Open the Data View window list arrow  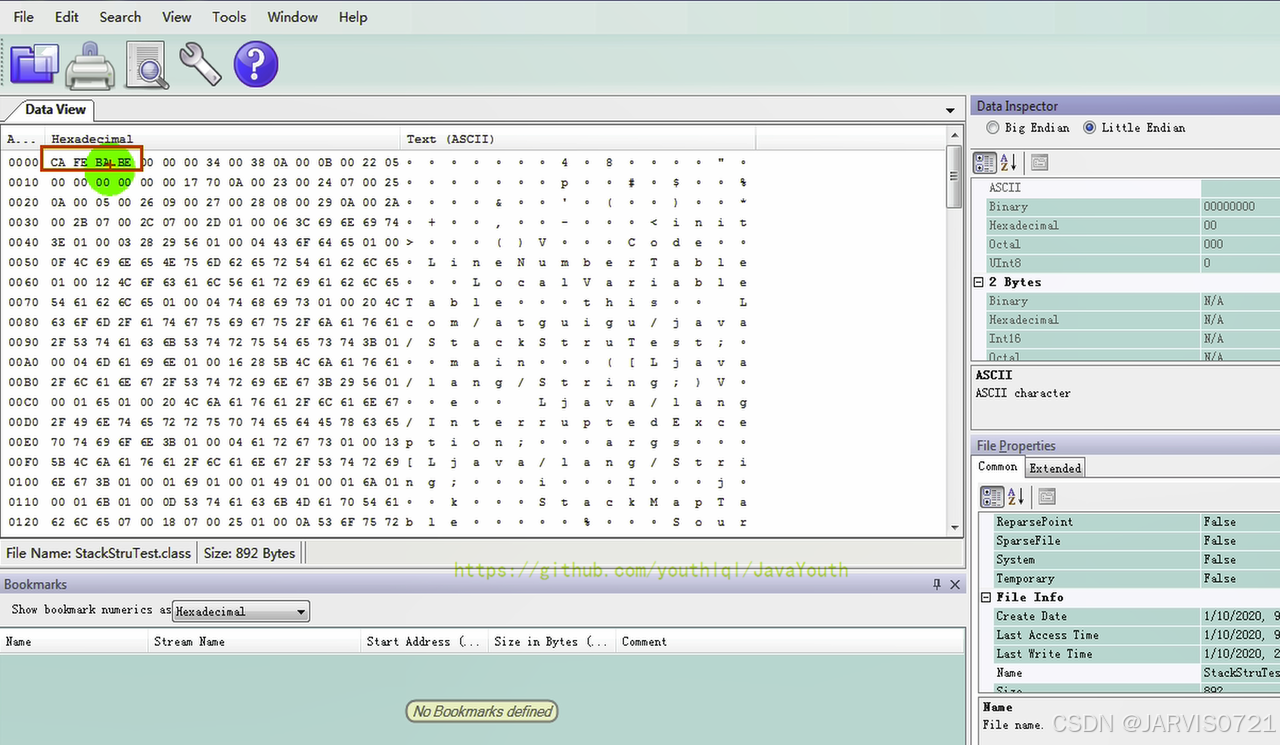tap(950, 110)
